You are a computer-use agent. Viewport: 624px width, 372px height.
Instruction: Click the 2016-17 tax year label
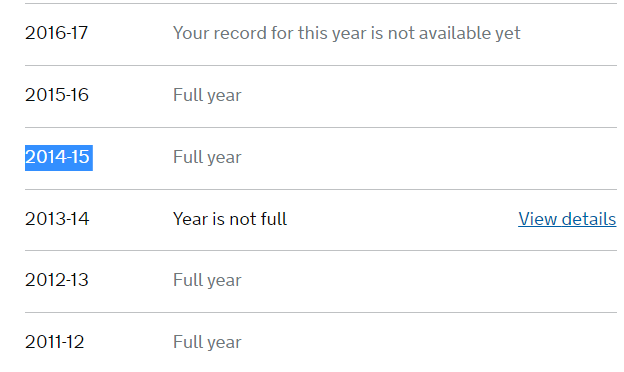[x=56, y=33]
